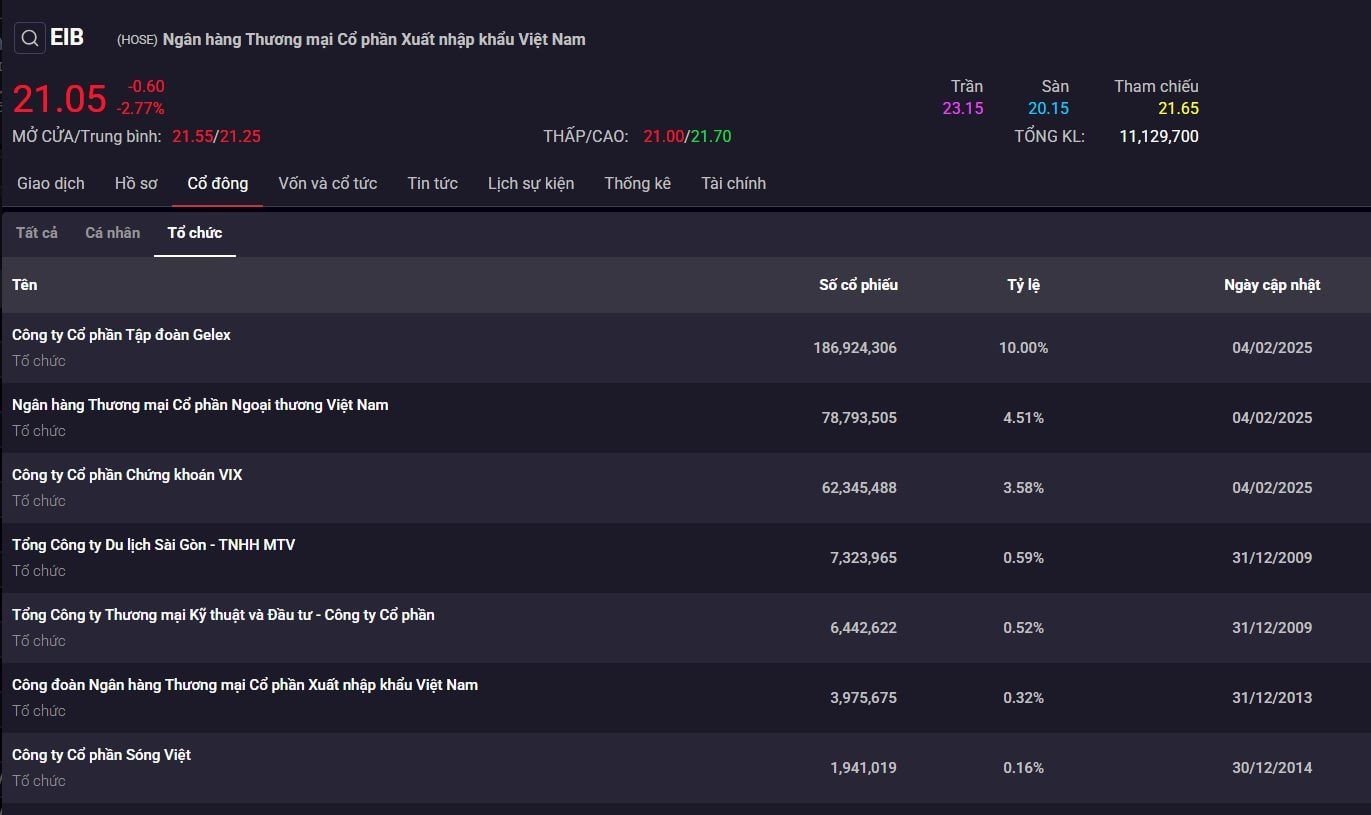Click the reference price 21.65
Viewport: 1371px width, 815px height.
1178,109
